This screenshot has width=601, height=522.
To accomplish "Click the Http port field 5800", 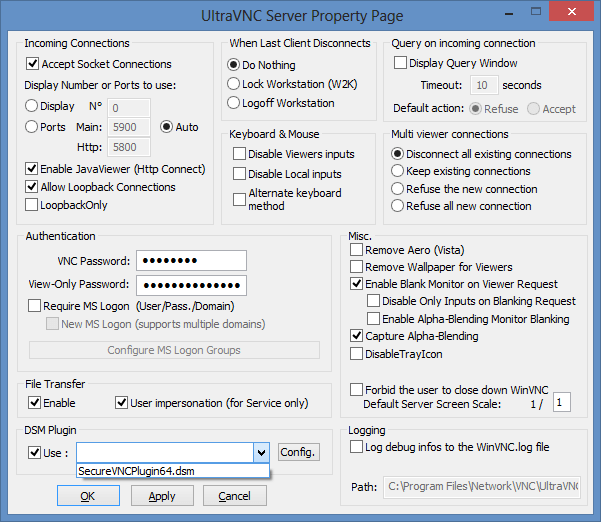I will 129,147.
